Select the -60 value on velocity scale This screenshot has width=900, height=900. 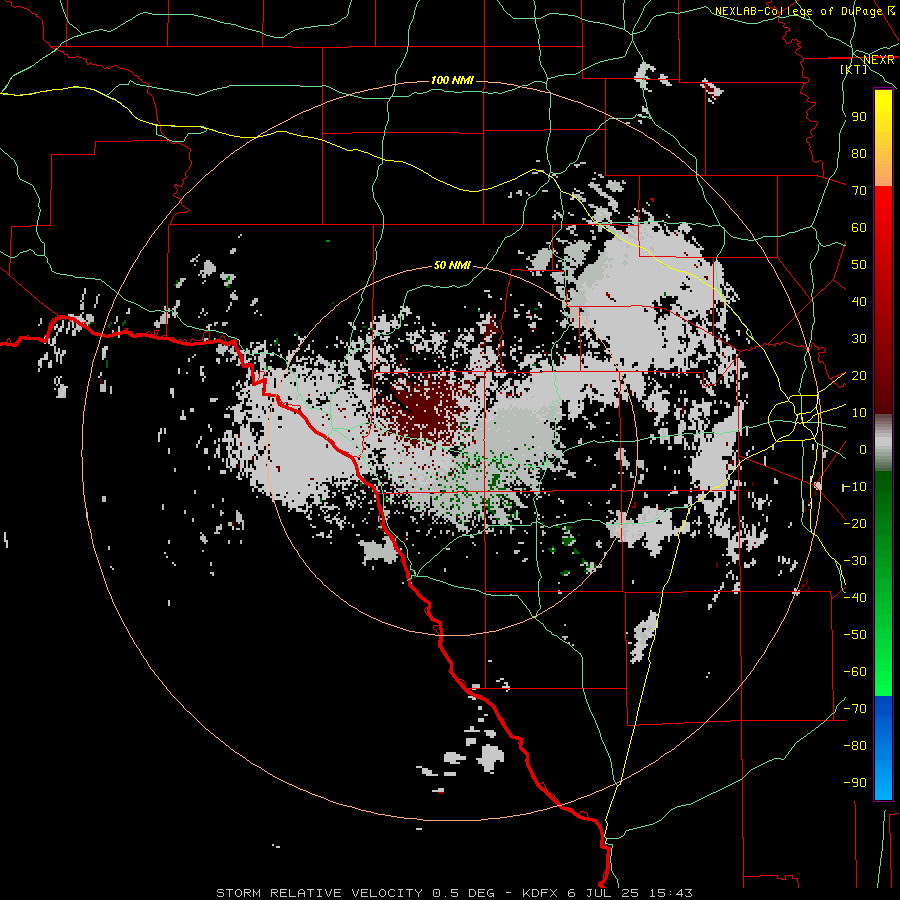[855, 672]
